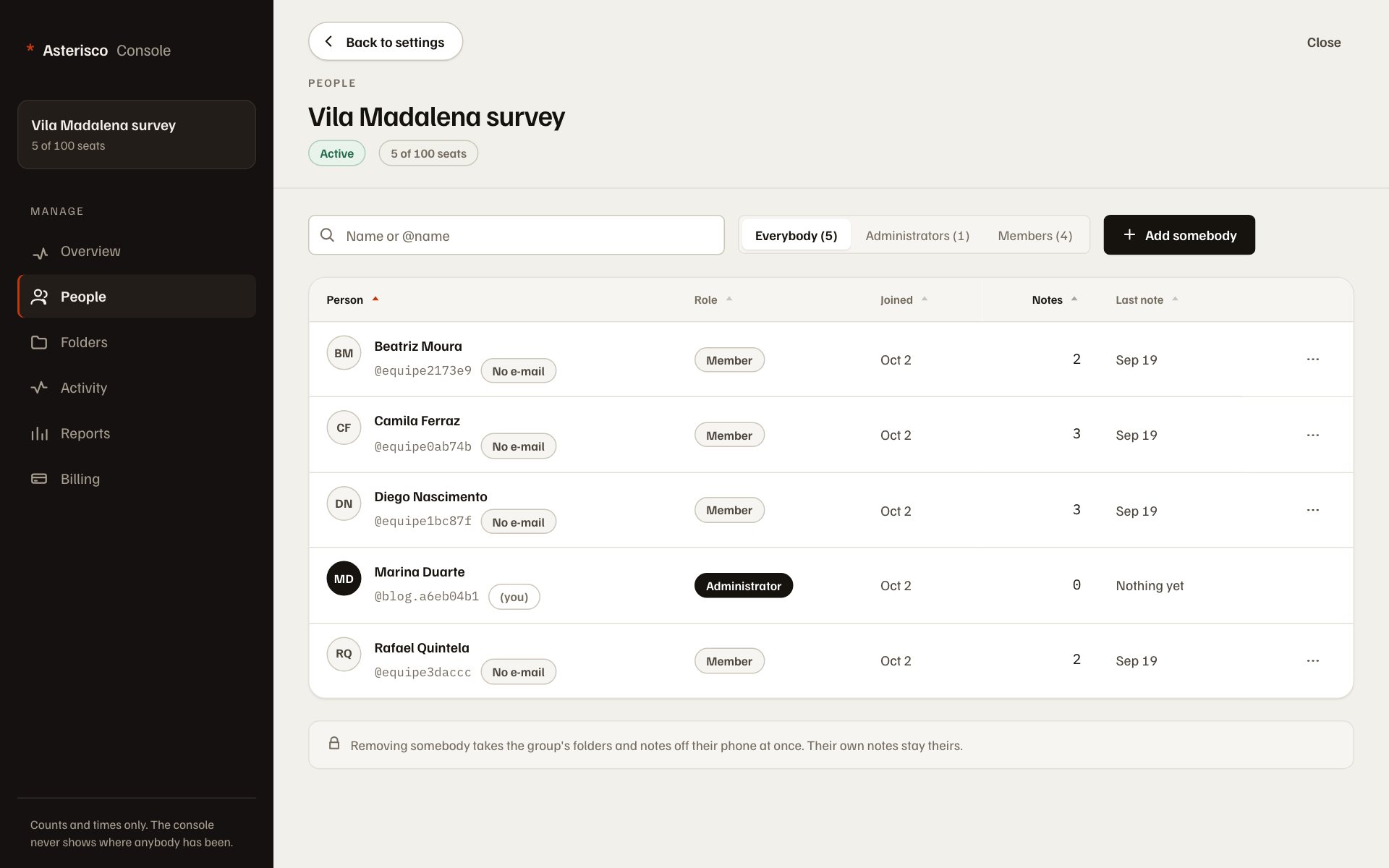Click the People sidebar icon
Screen dimensions: 1389x868
coord(39,297)
